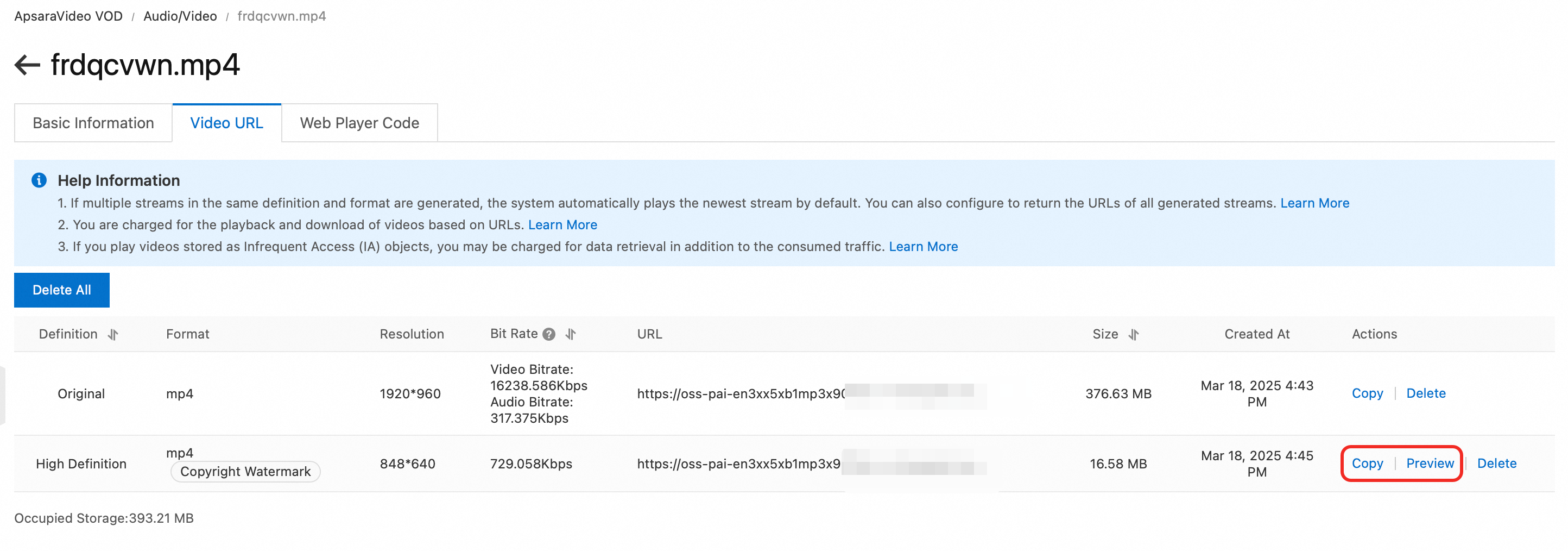Screen dimensions: 1568x551
Task: Sort by Definition column sort icon
Action: 113,335
